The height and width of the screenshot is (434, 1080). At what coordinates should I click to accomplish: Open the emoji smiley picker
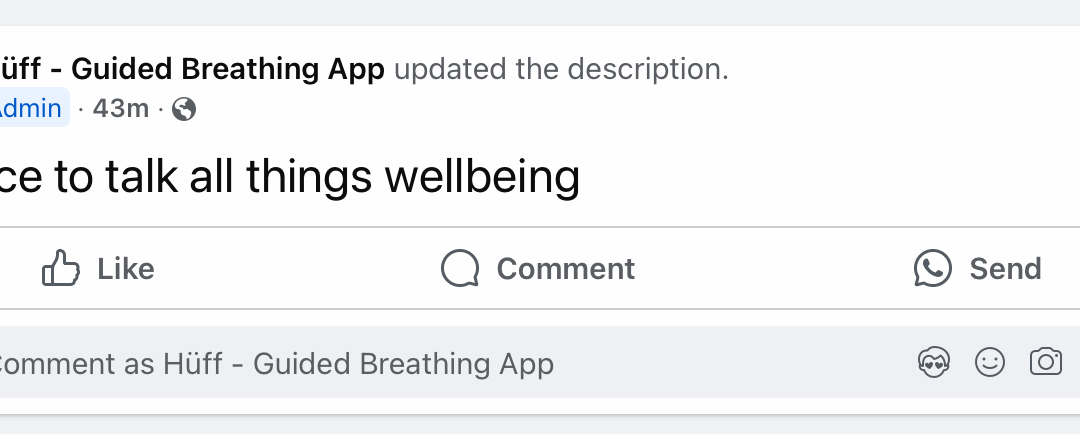990,362
